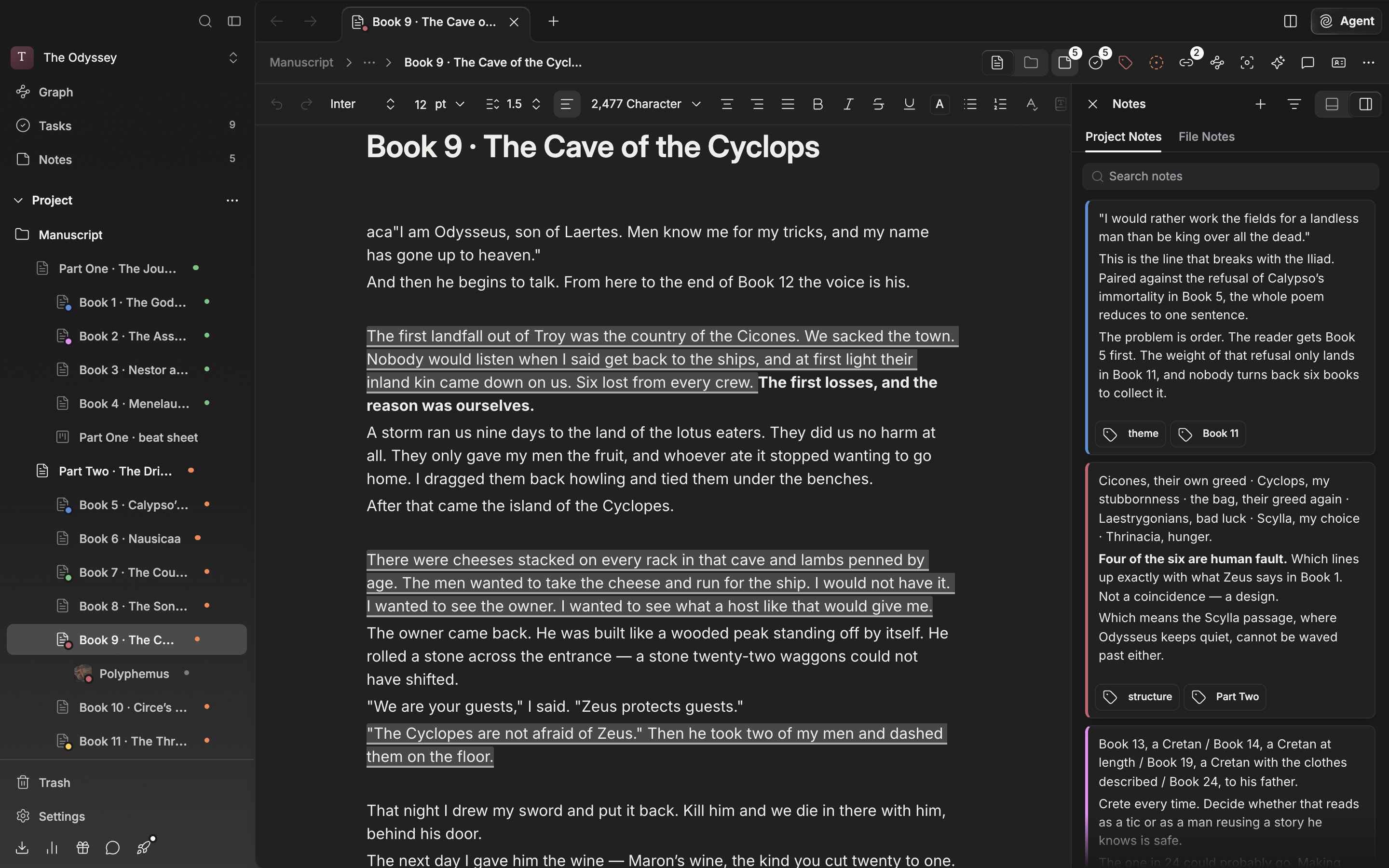The image size is (1389, 868).
Task: Open the header more options ellipsis
Action: click(1369, 62)
